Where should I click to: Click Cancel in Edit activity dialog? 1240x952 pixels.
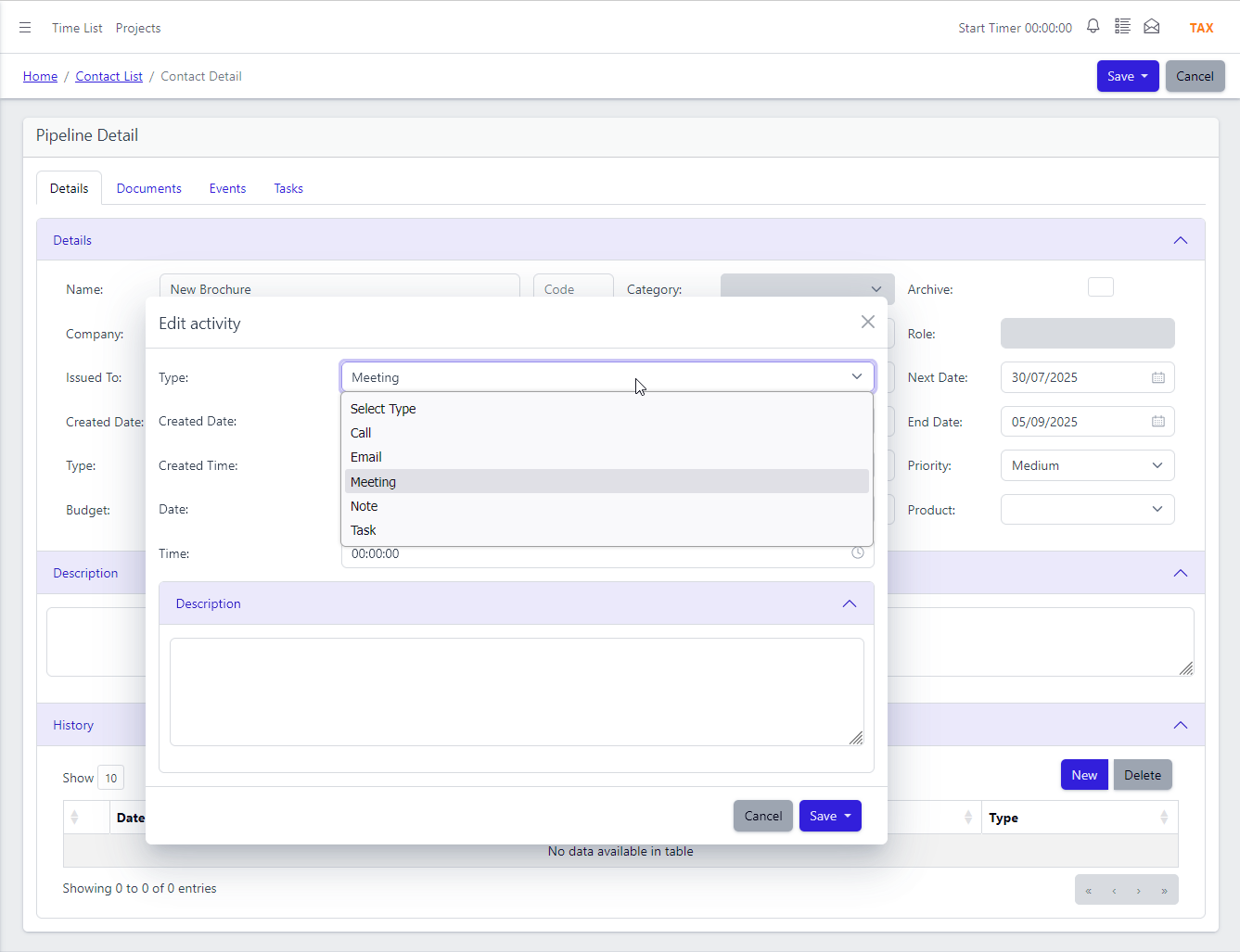tap(763, 816)
